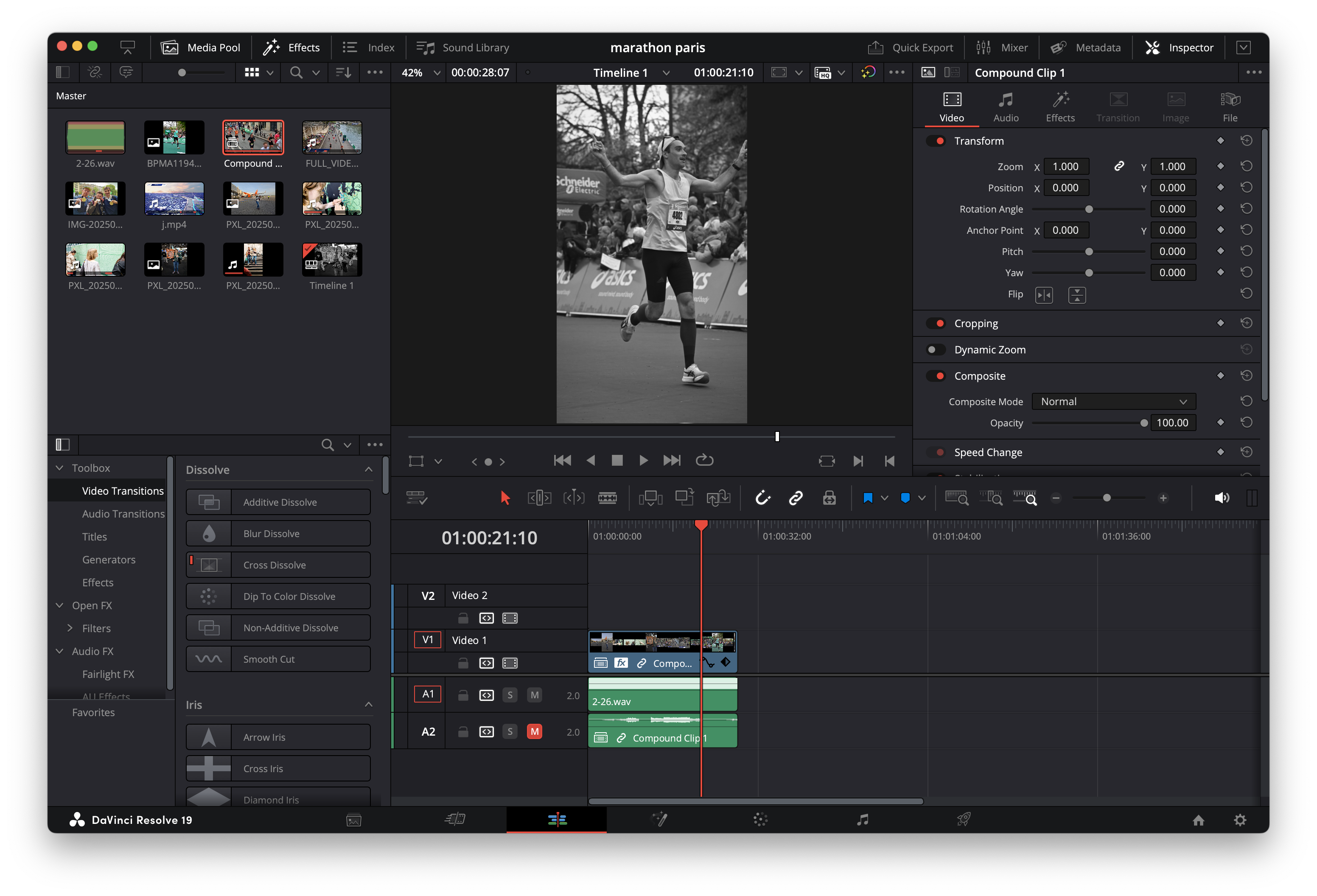Add a blue flag to clip

click(868, 498)
